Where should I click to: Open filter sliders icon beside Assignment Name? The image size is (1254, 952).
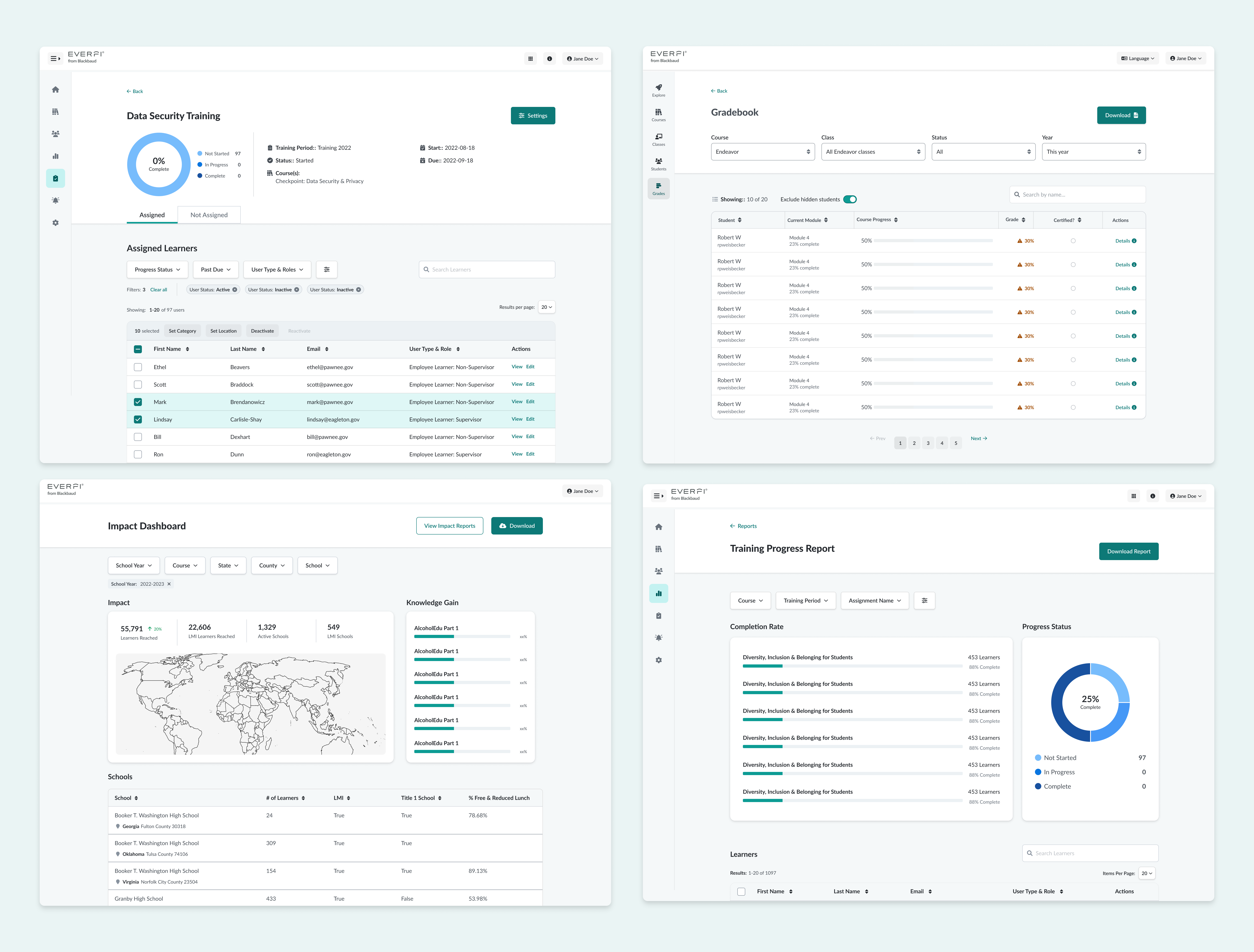[925, 601]
